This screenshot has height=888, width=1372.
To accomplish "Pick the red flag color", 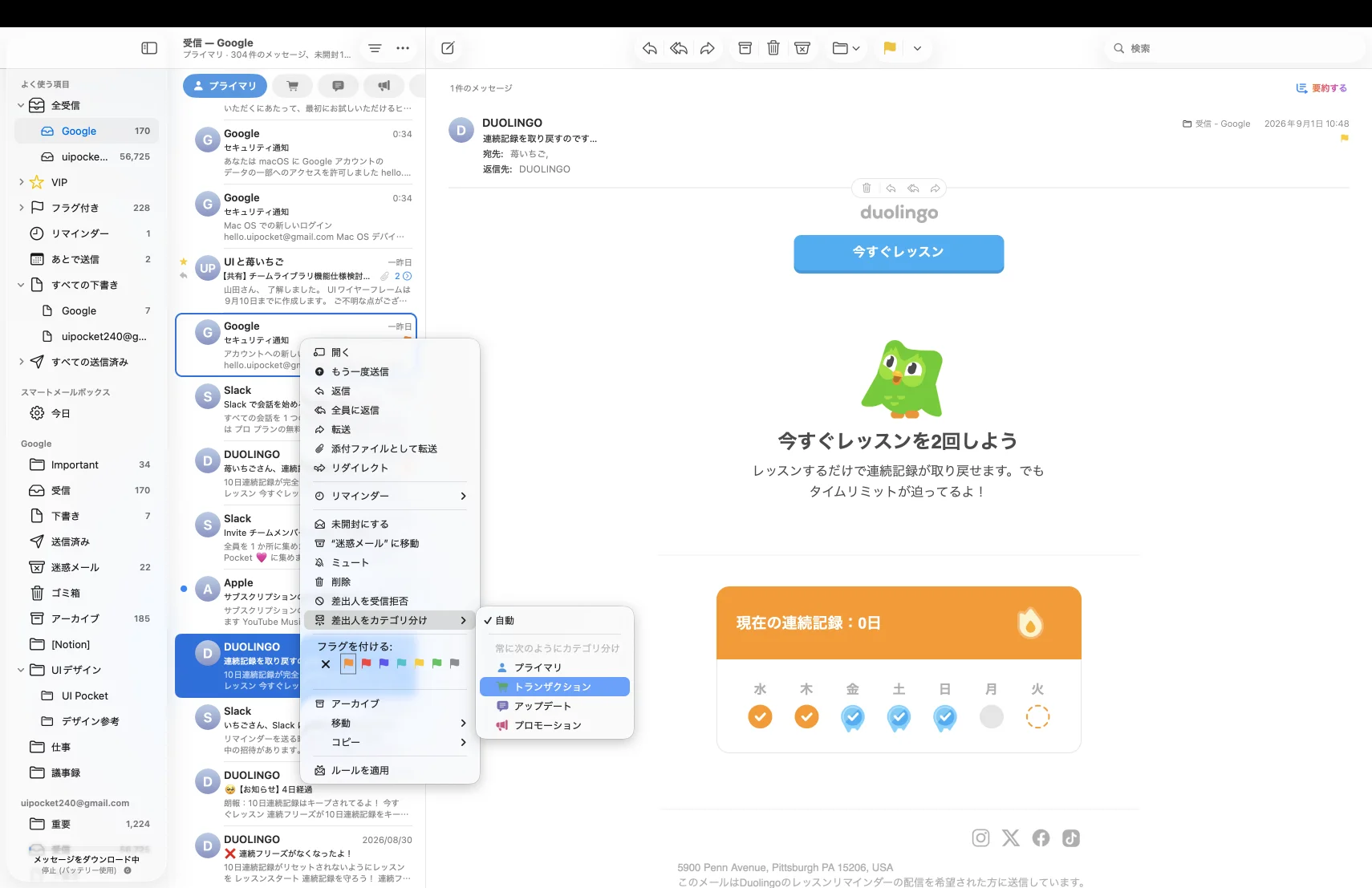I will click(366, 663).
